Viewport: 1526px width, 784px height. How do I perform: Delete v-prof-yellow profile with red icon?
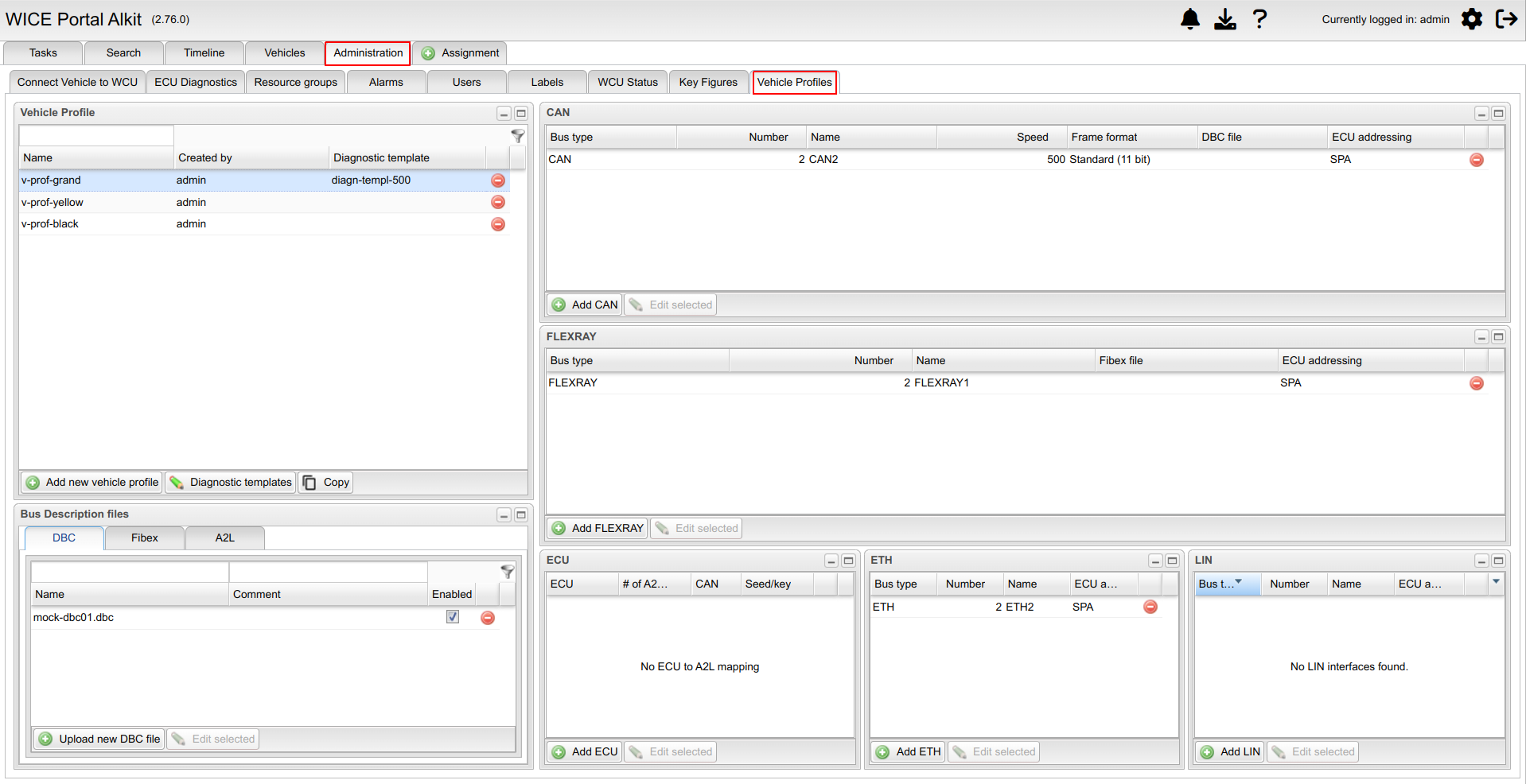tap(498, 202)
